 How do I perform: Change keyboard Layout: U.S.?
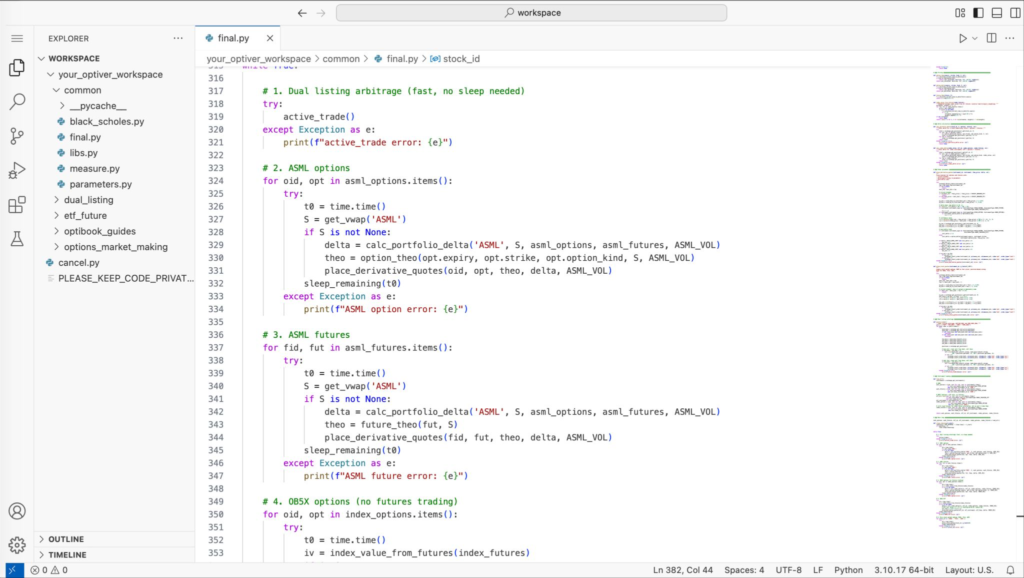[969, 570]
